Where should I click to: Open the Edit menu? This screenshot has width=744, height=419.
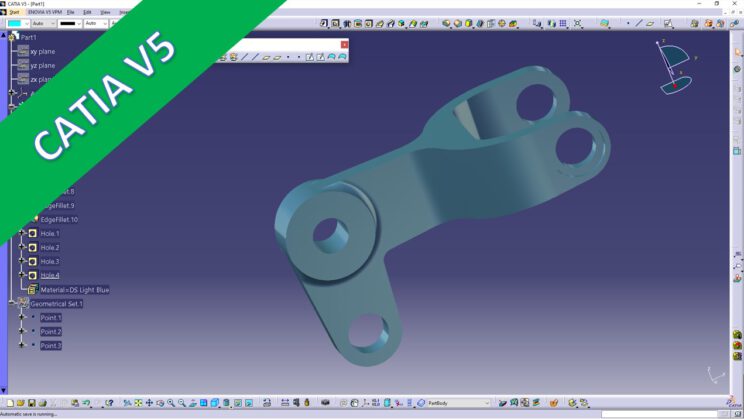[86, 12]
